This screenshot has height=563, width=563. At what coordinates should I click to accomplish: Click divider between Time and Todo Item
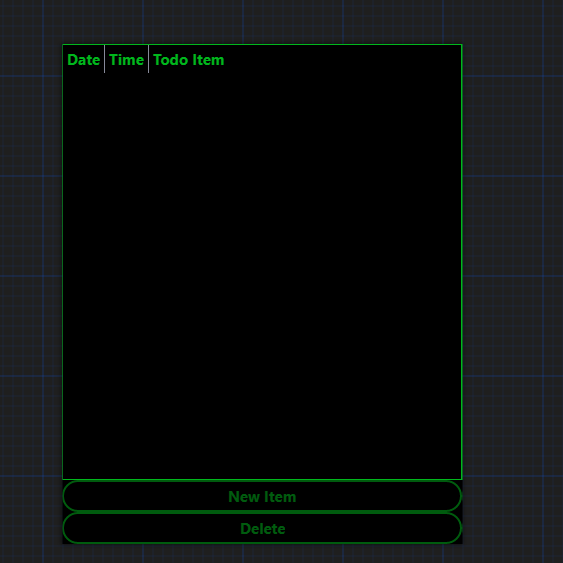148,59
